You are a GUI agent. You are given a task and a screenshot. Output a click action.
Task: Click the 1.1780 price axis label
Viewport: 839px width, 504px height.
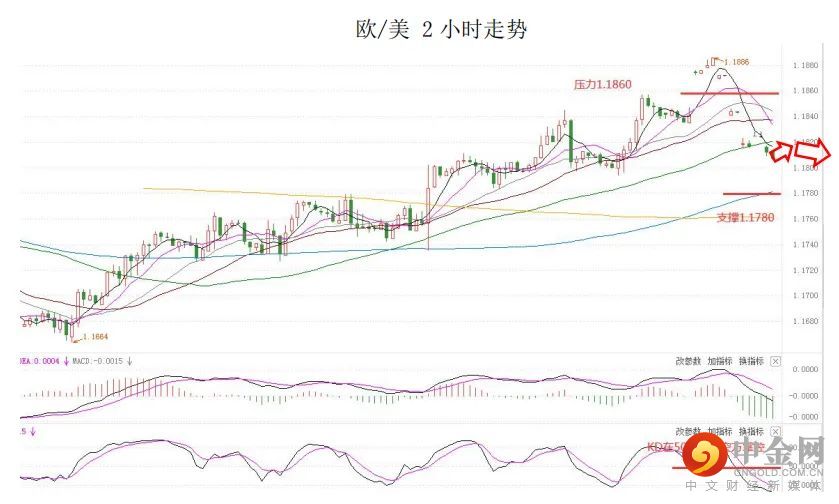805,193
